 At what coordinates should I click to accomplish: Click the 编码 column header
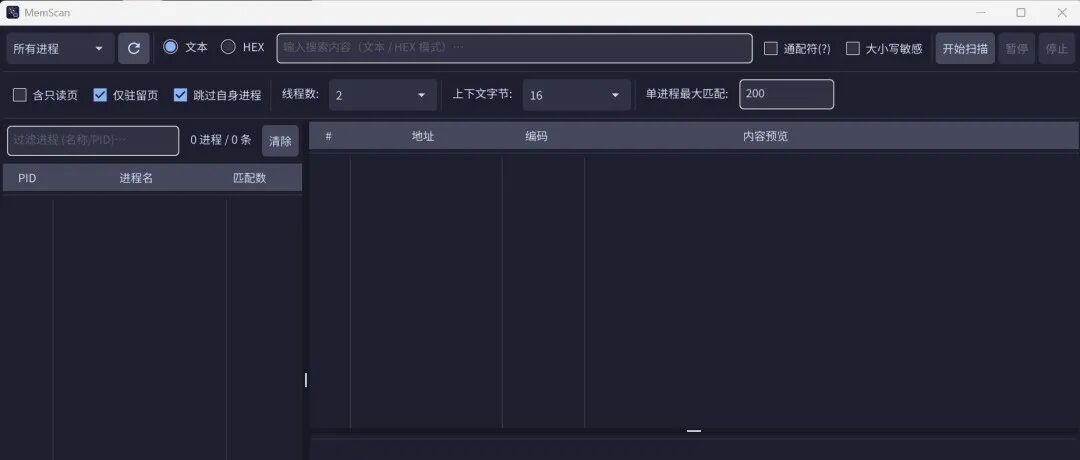(537, 136)
